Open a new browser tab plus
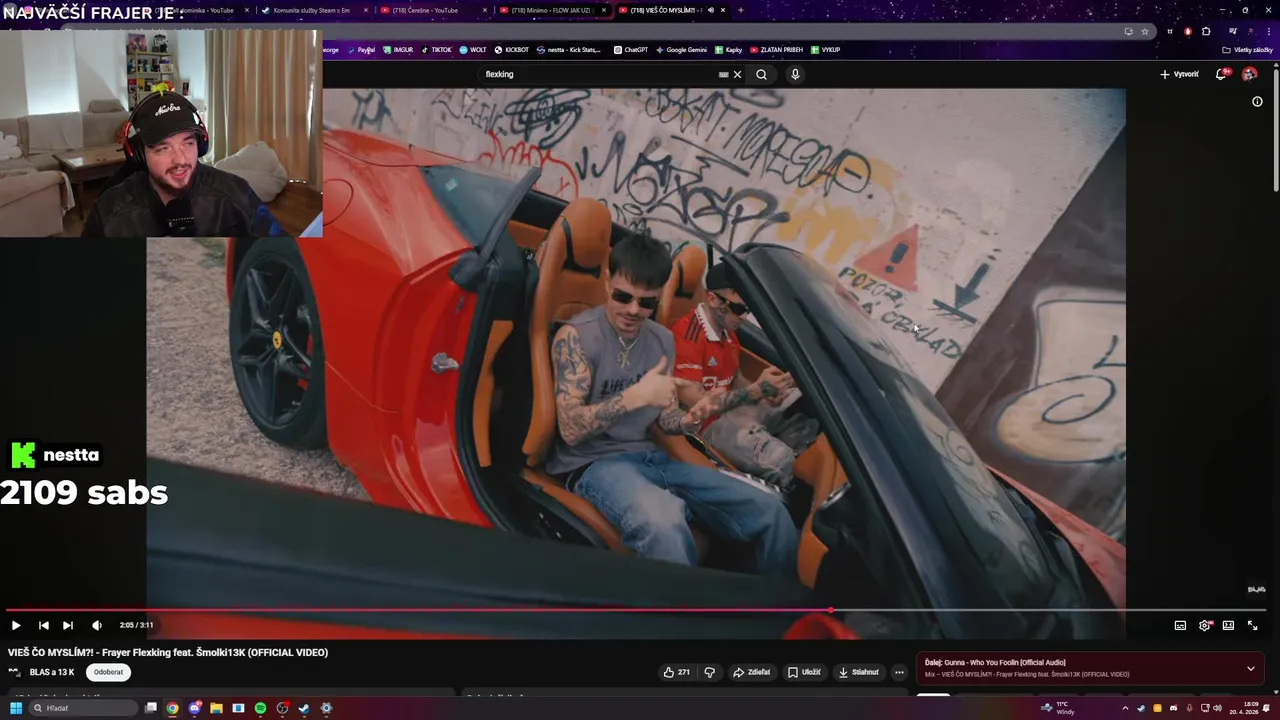 pos(740,10)
